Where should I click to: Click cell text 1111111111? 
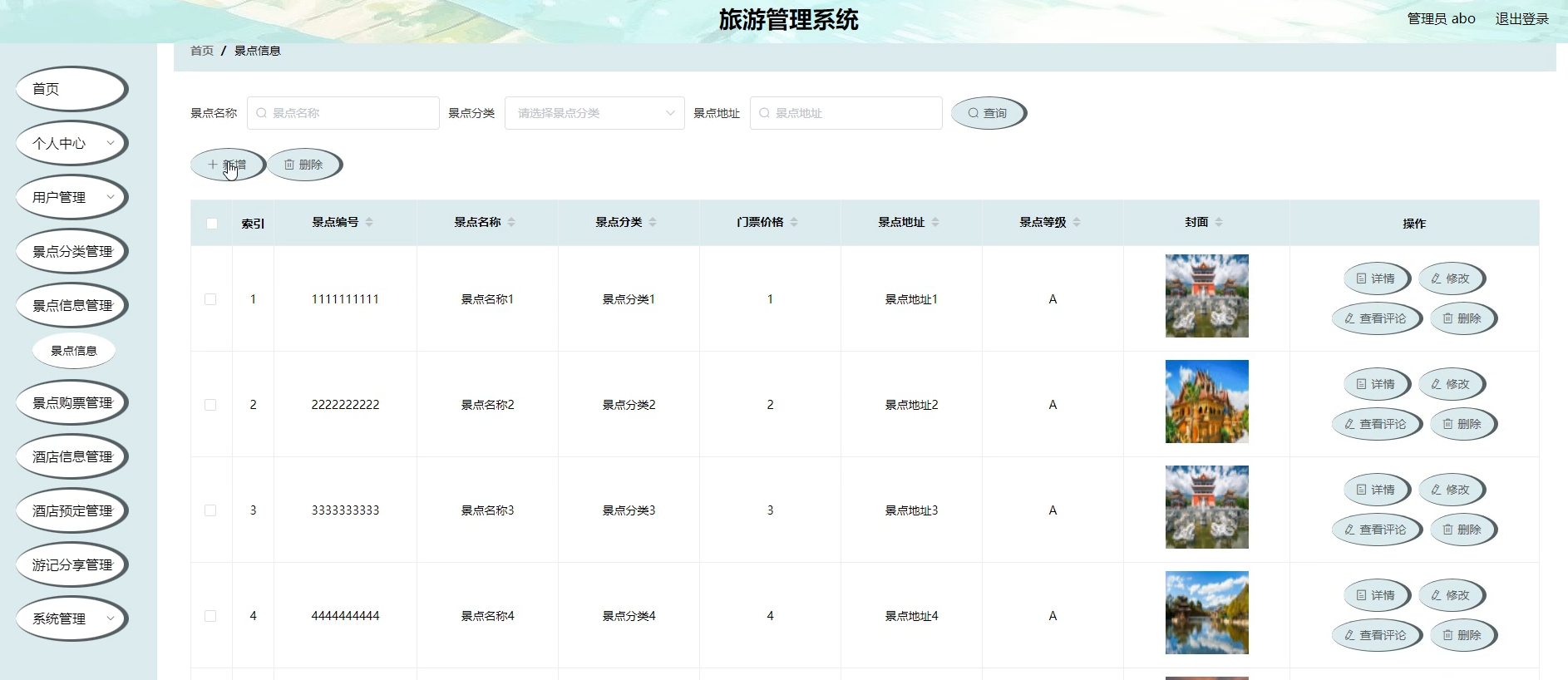click(x=345, y=299)
